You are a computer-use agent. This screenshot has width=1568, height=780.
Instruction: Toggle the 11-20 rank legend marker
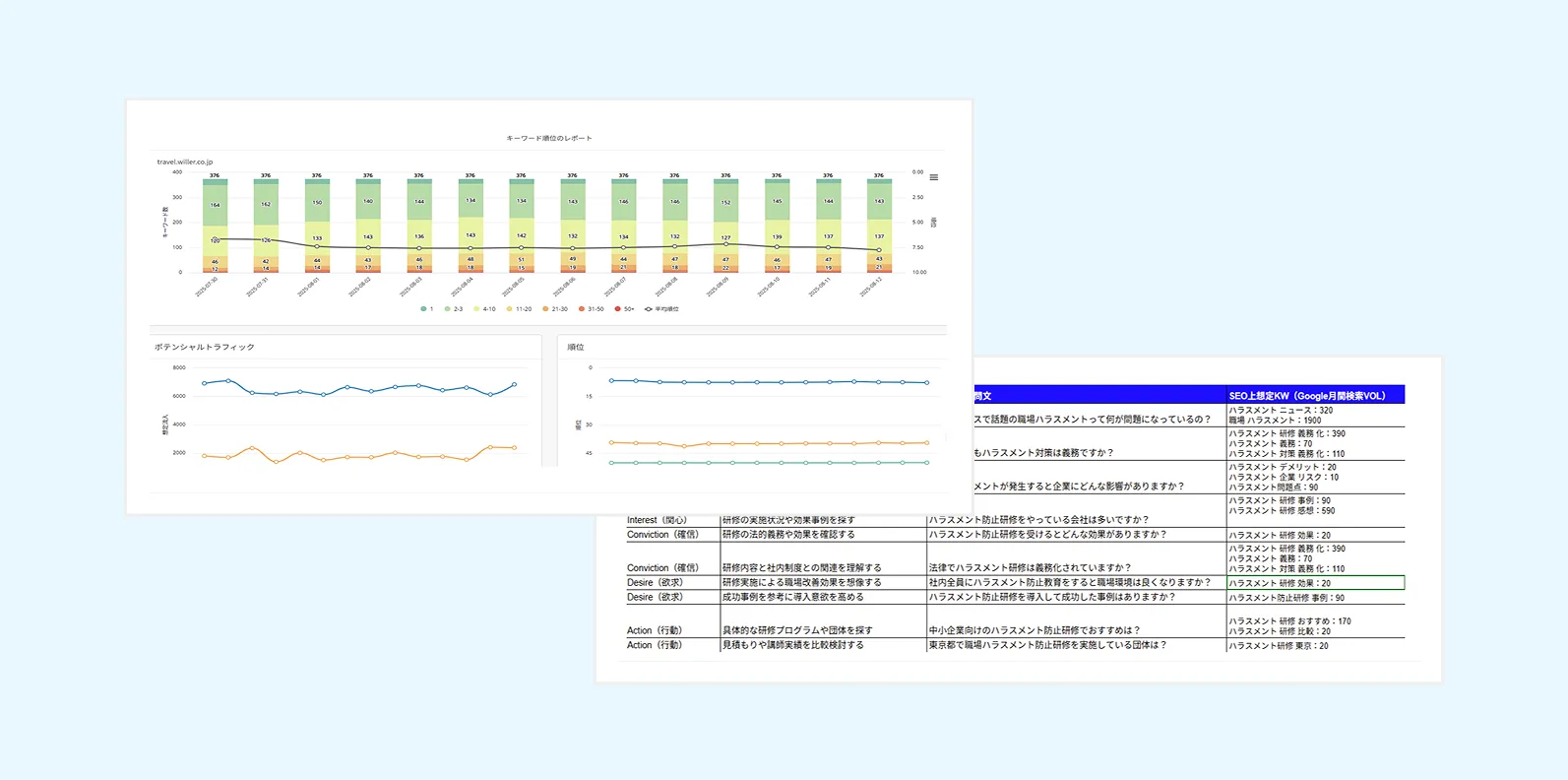click(510, 309)
